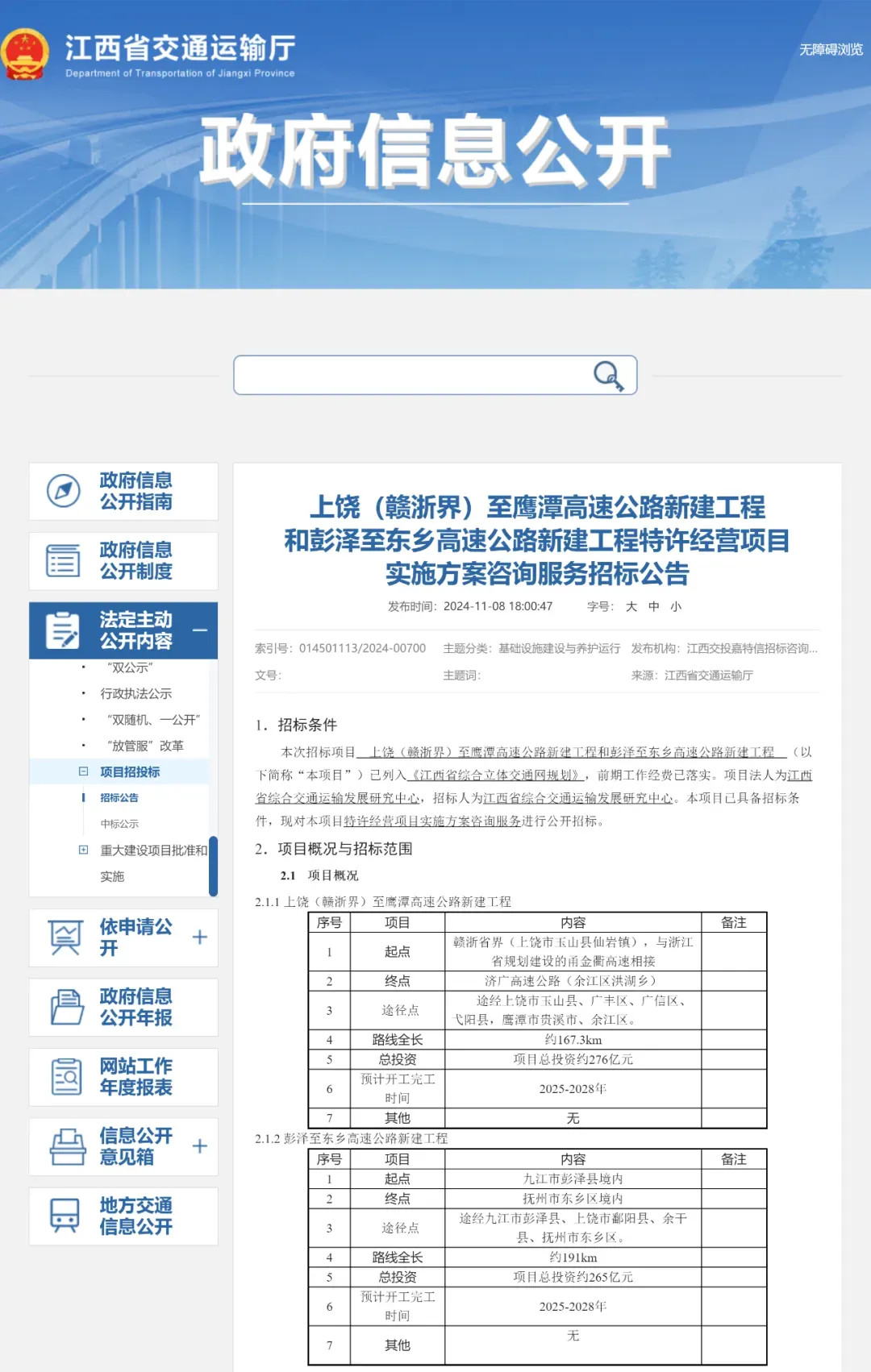Screen dimensions: 871x1372
Task: Click table cell 九江市彭泽县境内
Action: tap(573, 1179)
